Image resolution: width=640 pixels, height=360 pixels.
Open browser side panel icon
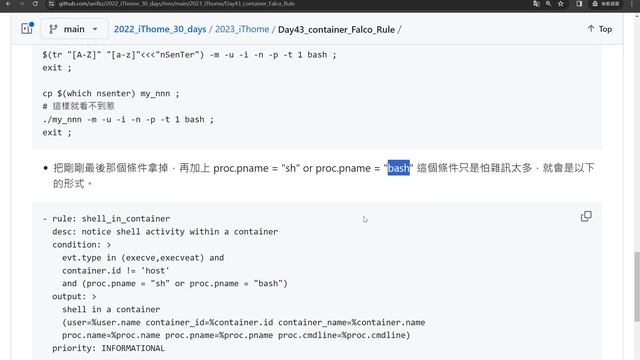click(x=579, y=4)
